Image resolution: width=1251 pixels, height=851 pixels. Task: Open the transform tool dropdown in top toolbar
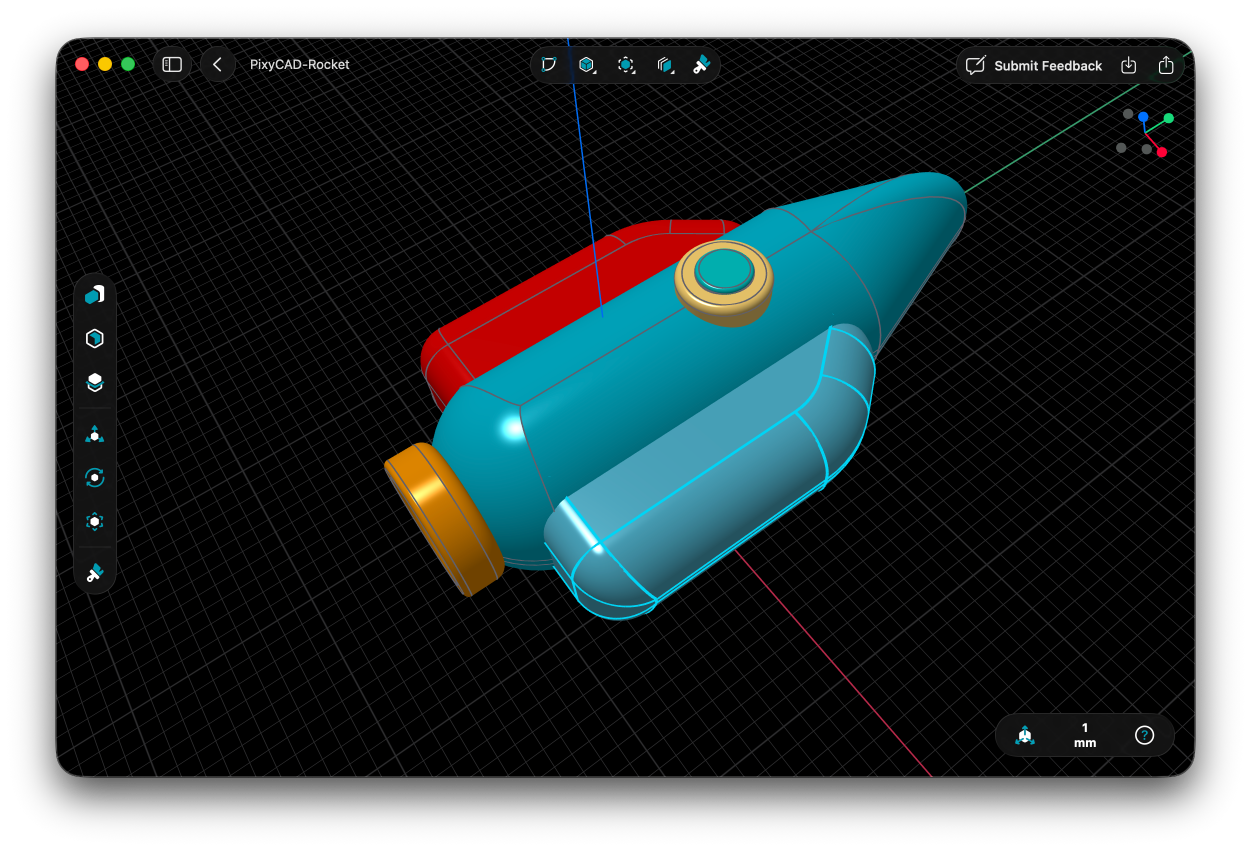point(626,65)
